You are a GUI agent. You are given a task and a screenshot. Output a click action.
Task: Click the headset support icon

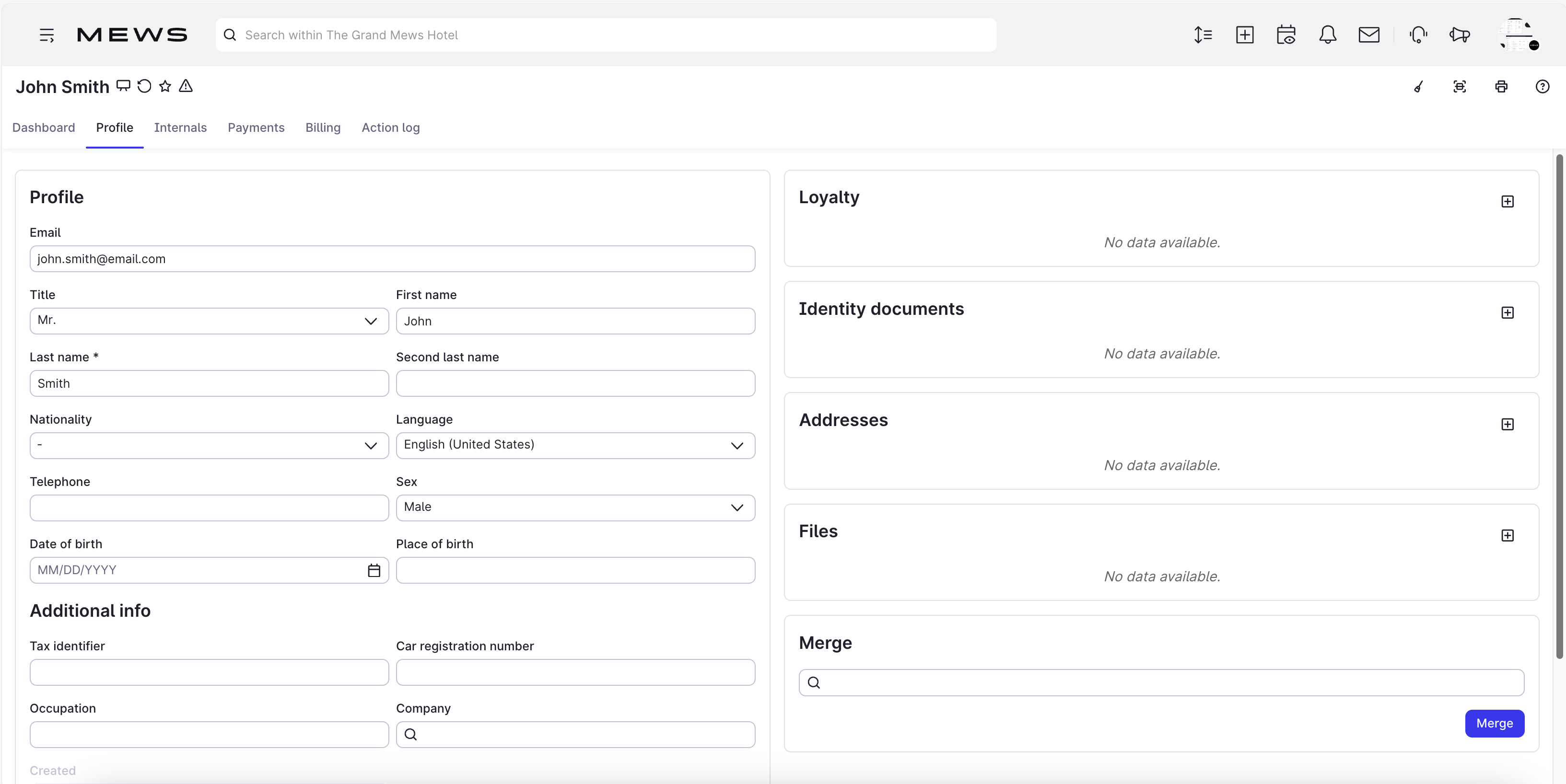pos(1419,35)
